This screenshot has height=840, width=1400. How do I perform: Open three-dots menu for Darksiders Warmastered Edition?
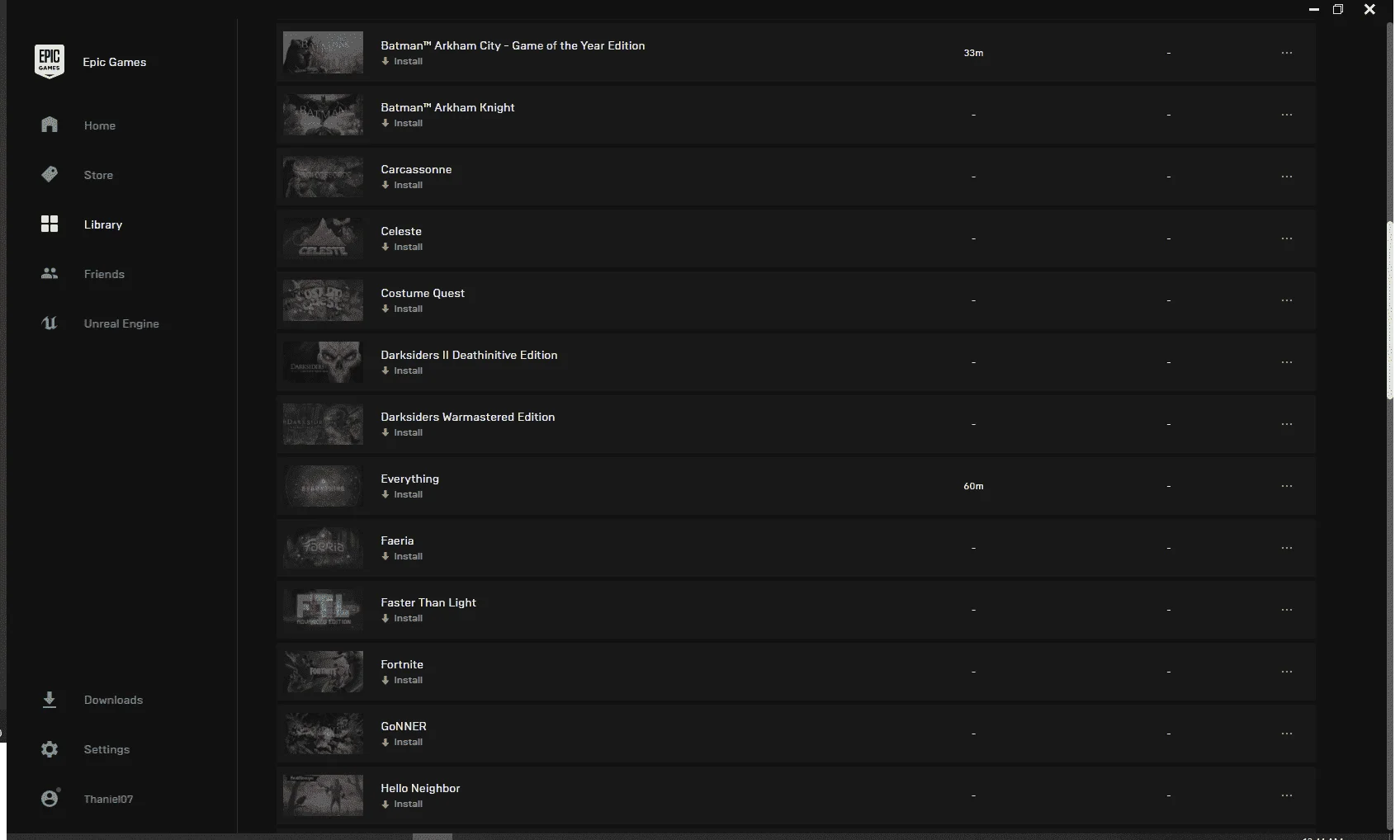pos(1287,424)
